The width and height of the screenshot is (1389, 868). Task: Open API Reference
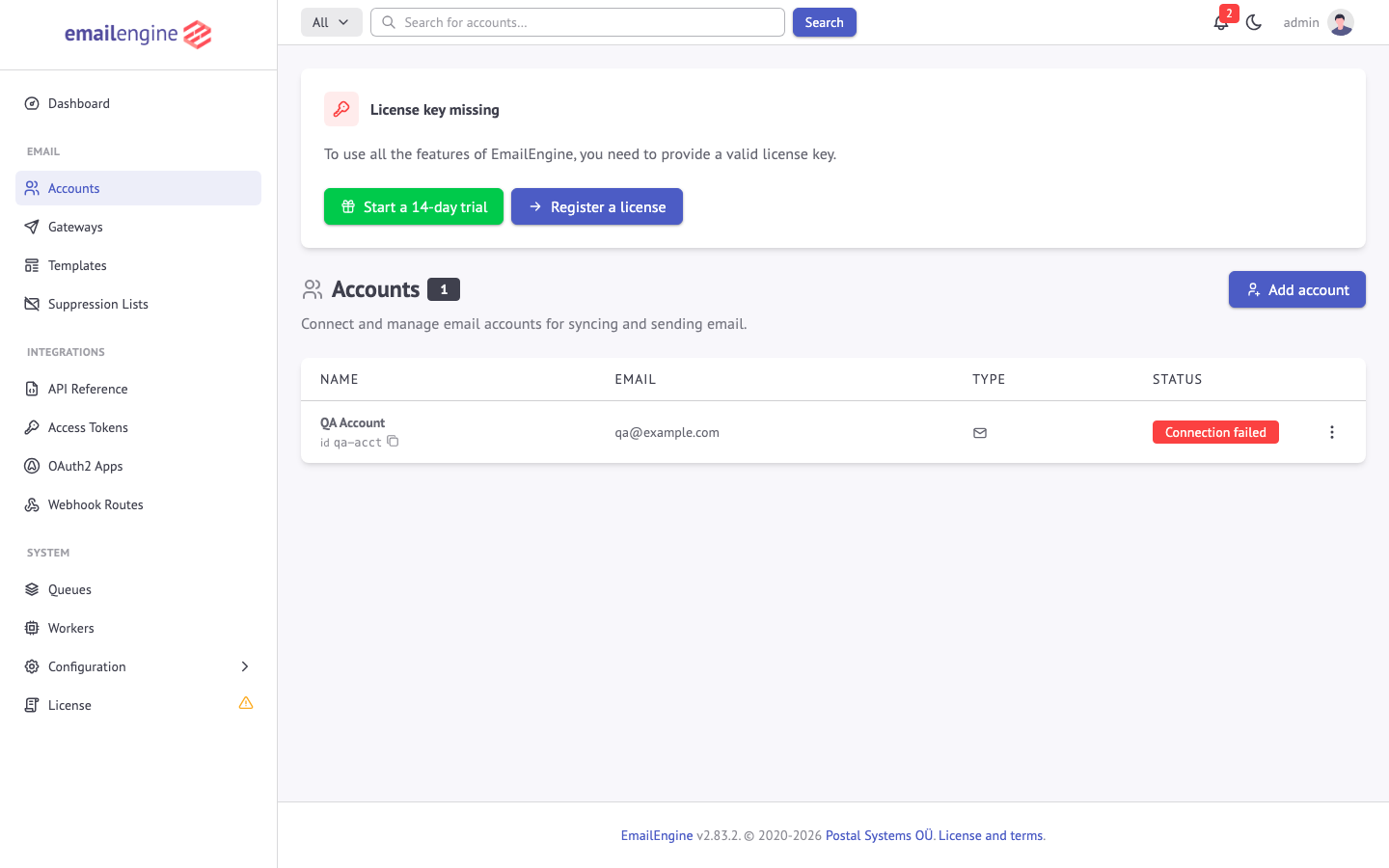[138, 389]
